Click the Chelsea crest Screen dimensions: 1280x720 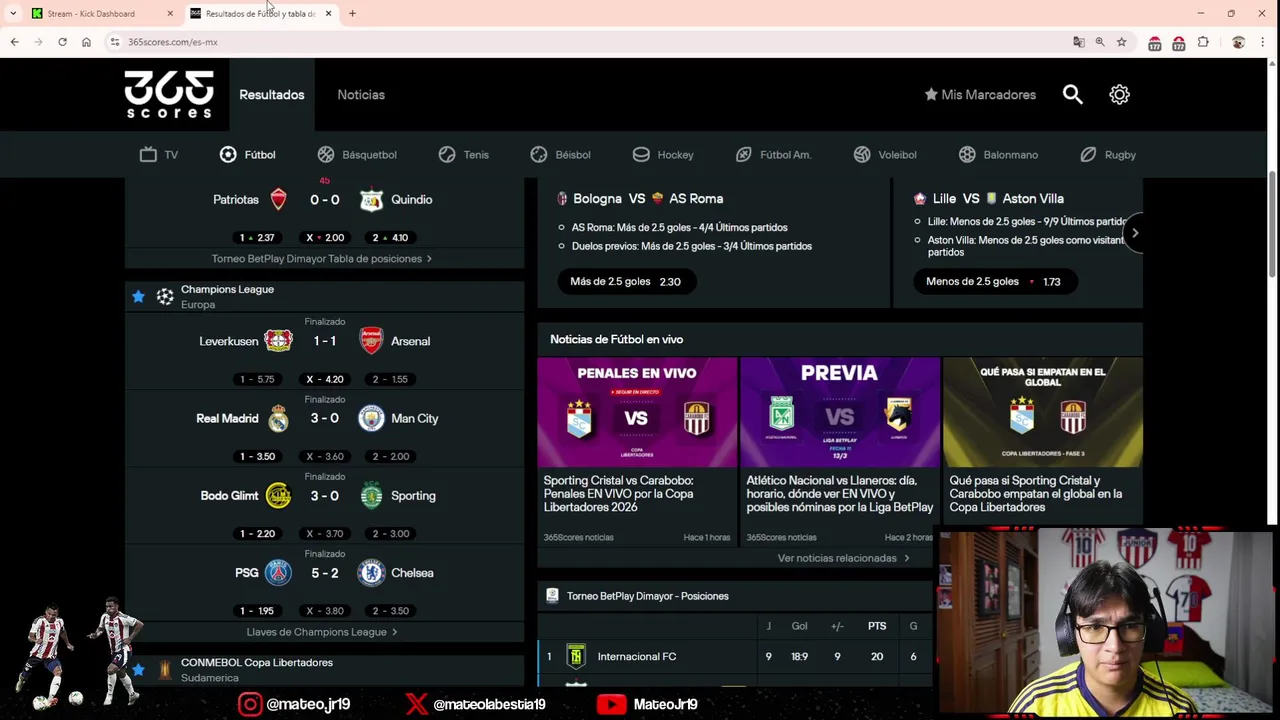point(371,573)
